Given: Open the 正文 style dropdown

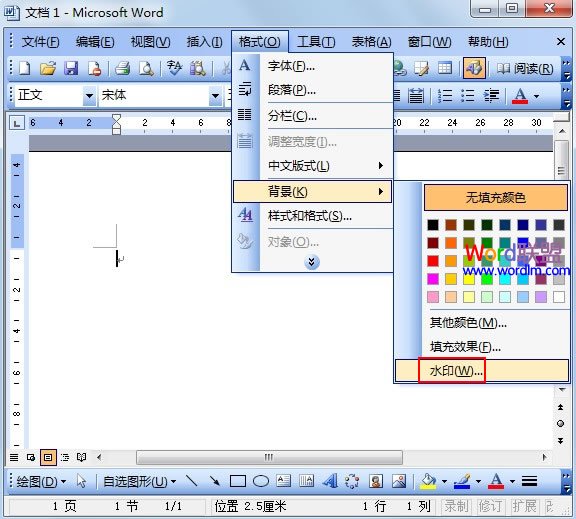Looking at the screenshot, I should coord(89,96).
